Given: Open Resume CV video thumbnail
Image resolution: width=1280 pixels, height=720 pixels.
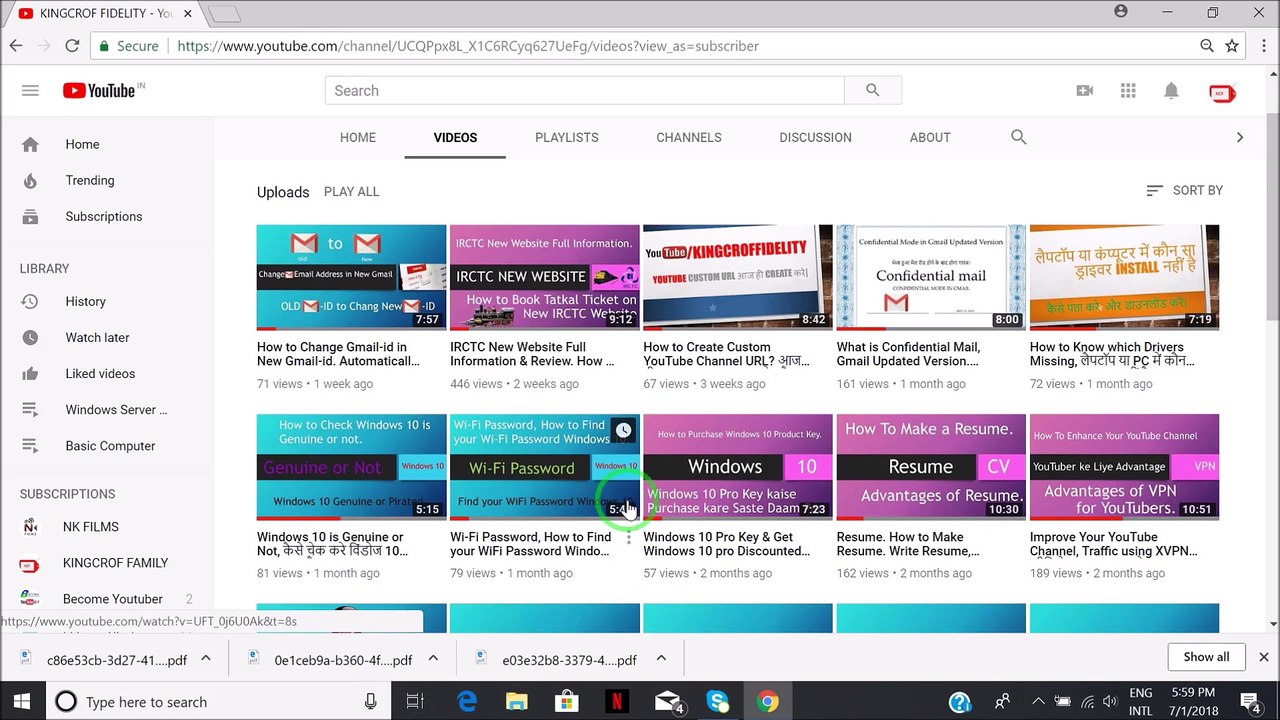Looking at the screenshot, I should tap(931, 467).
